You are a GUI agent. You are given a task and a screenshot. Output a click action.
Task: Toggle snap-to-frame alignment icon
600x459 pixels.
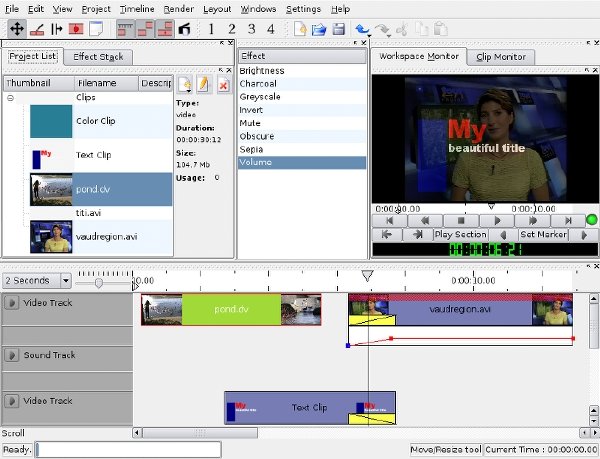pyautogui.click(x=125, y=29)
